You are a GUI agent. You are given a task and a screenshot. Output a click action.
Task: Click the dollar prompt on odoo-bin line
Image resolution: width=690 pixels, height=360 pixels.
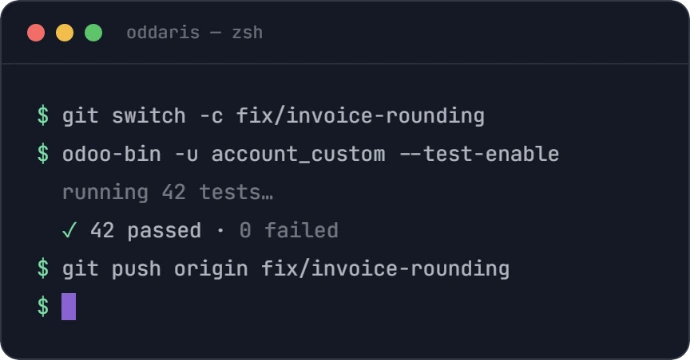point(43,154)
